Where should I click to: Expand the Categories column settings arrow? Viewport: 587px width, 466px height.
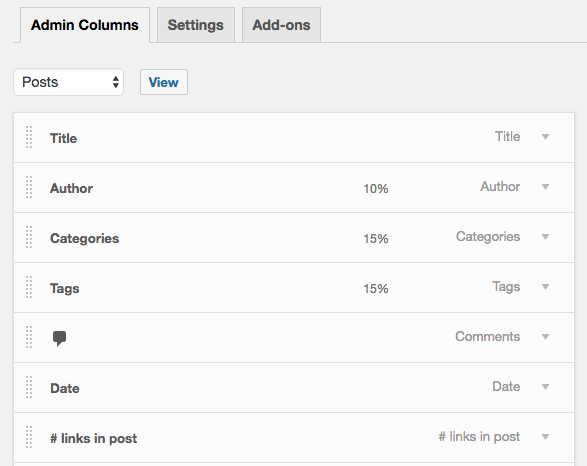click(x=545, y=237)
